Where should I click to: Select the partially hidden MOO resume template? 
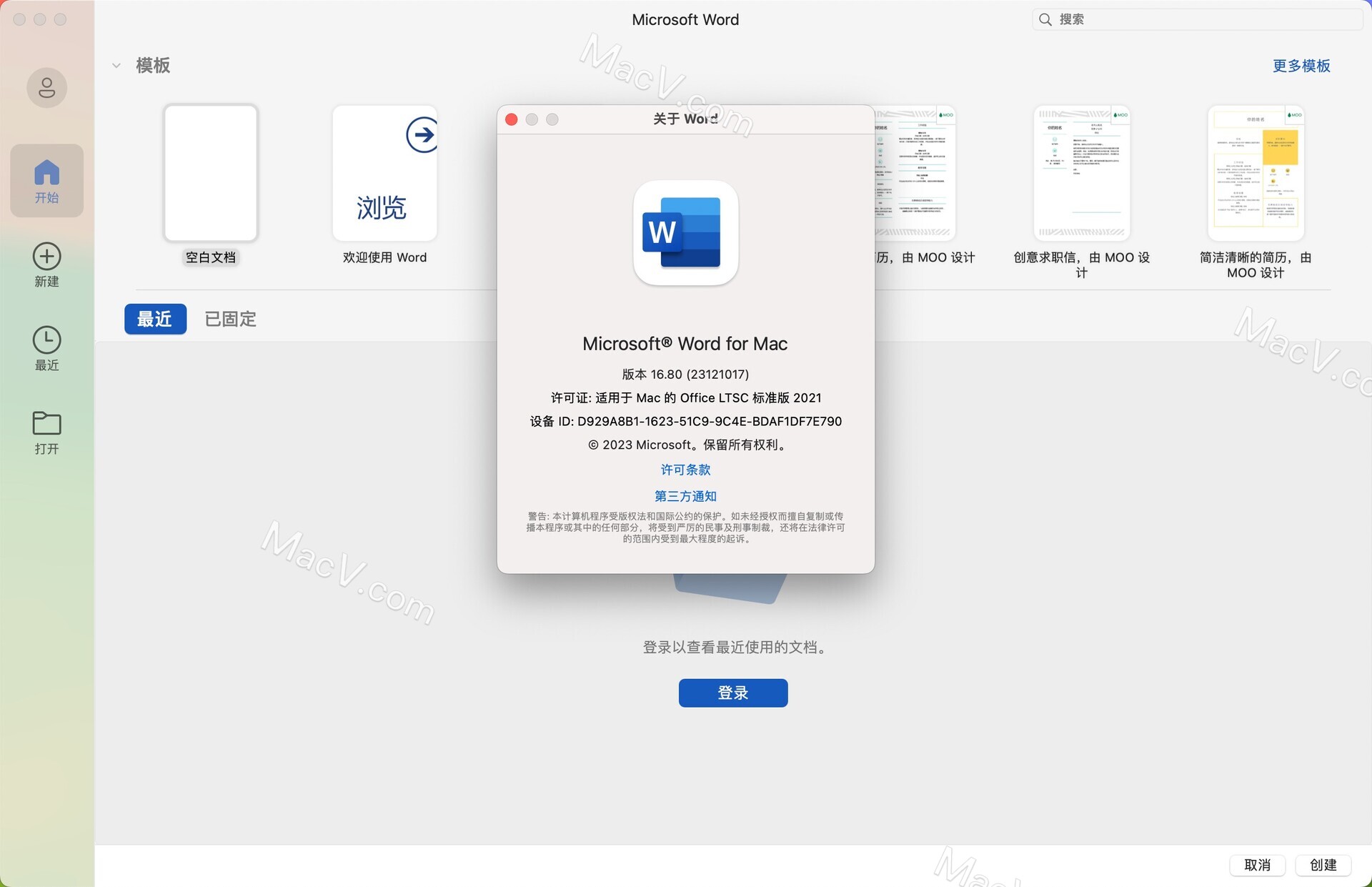[x=915, y=173]
